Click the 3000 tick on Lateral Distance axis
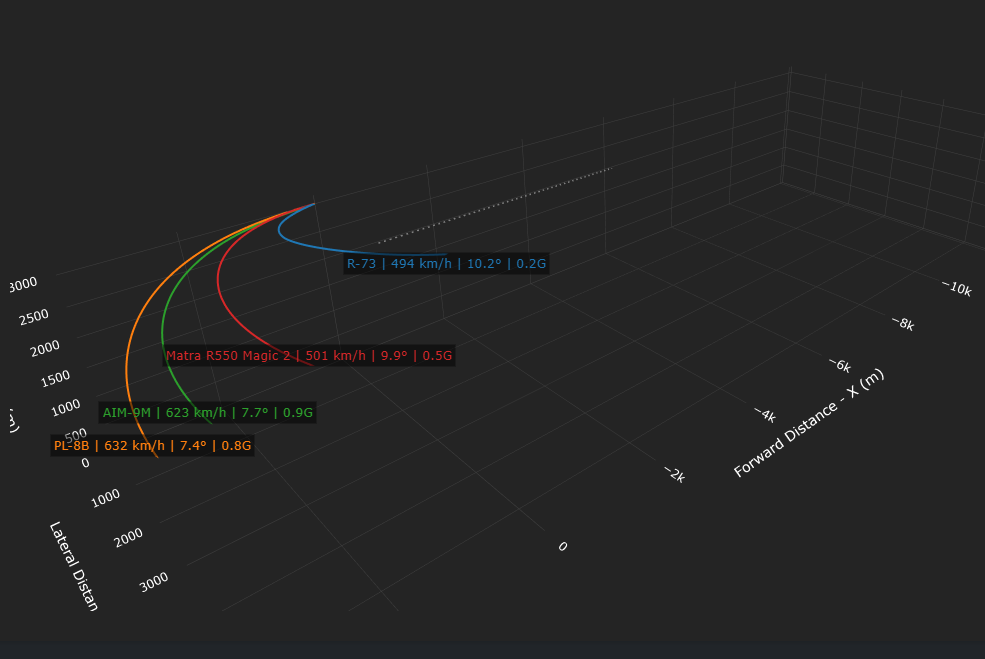 click(x=154, y=582)
